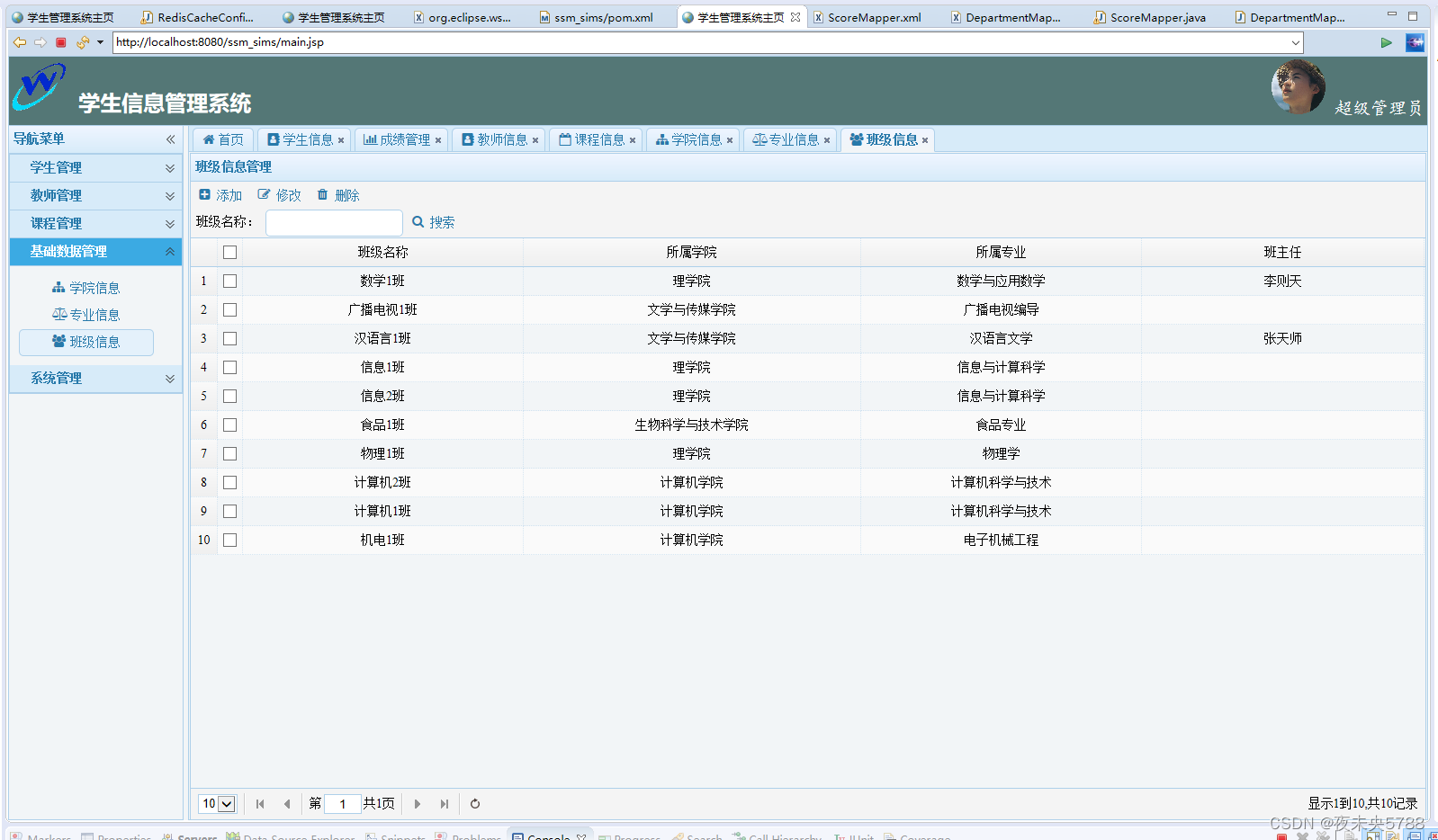Expand the 学生管理 accordion section
1438x840 pixels.
pyautogui.click(x=95, y=168)
